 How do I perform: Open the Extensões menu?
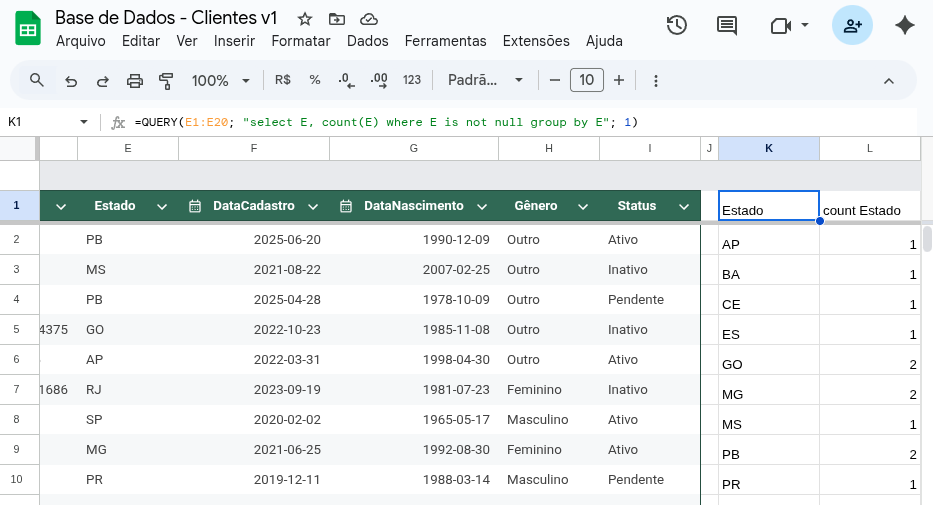[536, 41]
